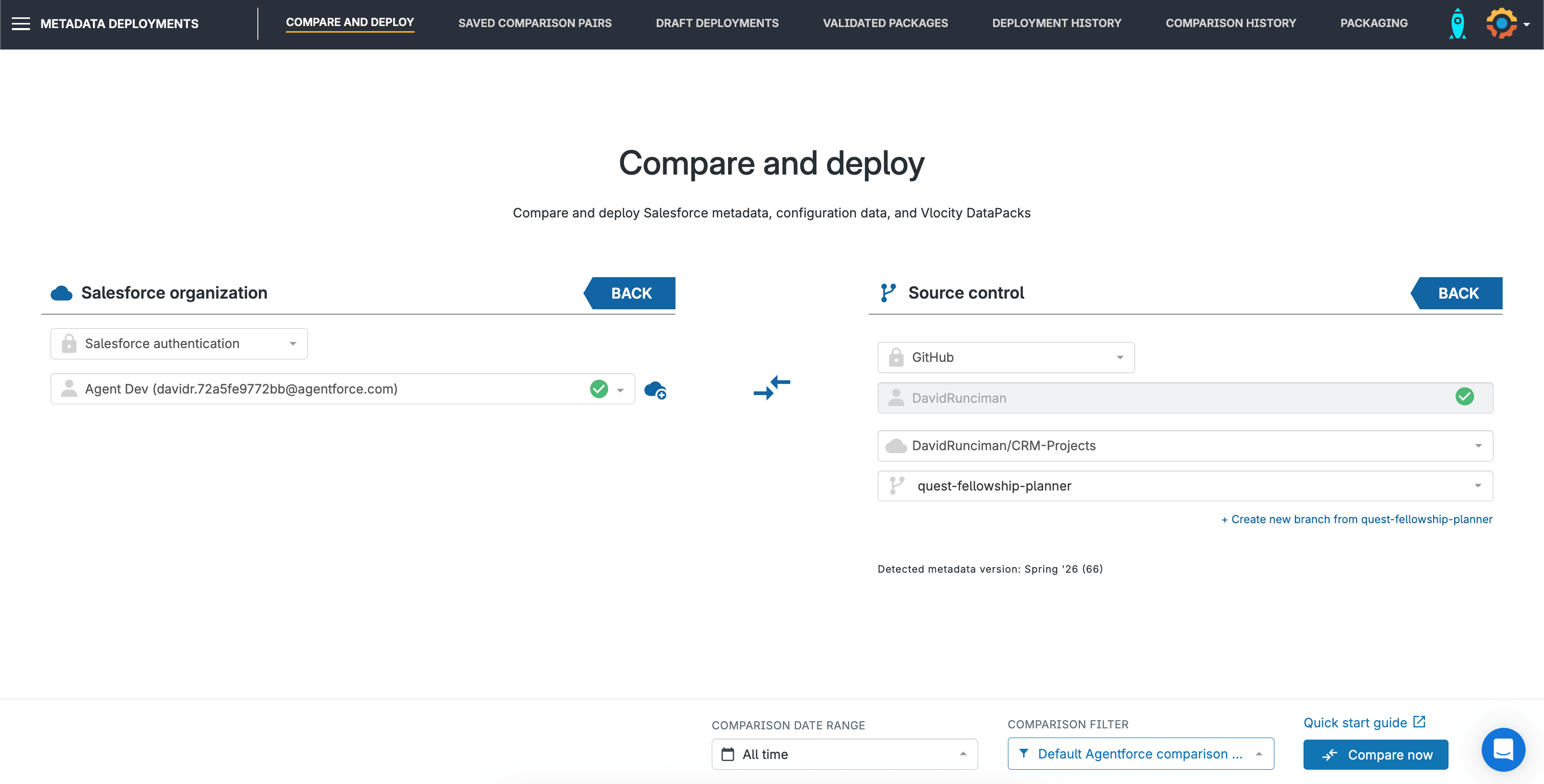
Task: Click the green checkmark on DavidRunciman account
Action: pyautogui.click(x=1465, y=397)
